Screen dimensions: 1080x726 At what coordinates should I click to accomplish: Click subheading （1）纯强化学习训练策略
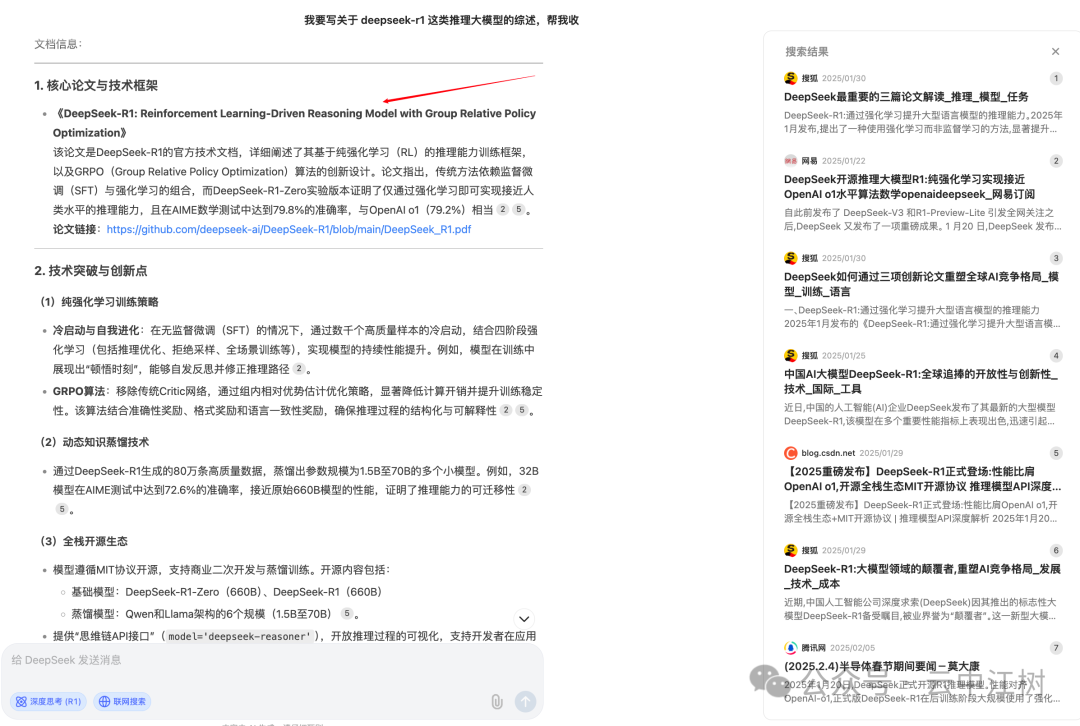(99, 302)
